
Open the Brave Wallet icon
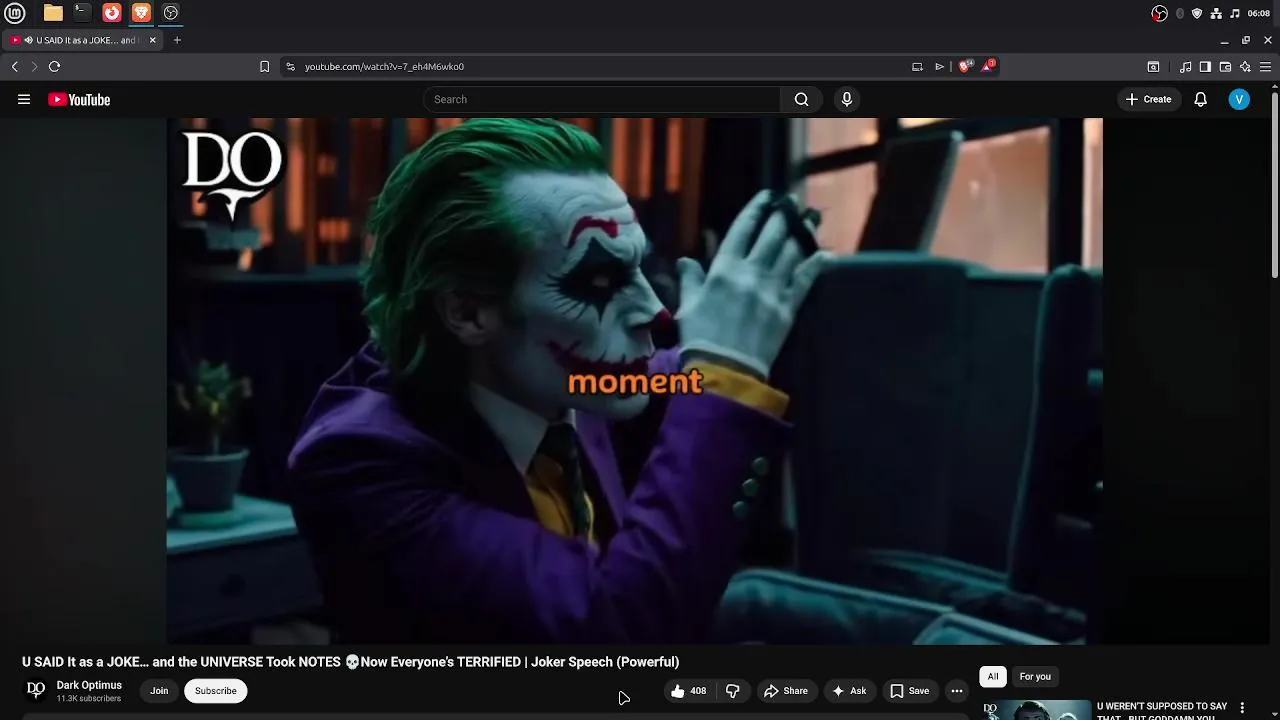point(1225,67)
